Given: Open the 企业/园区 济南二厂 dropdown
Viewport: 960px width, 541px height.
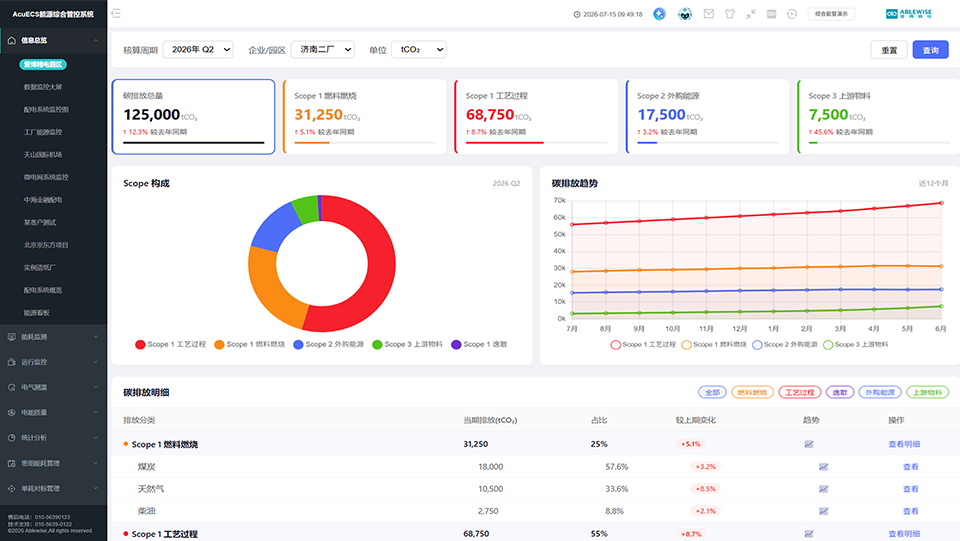Looking at the screenshot, I should click(x=323, y=50).
